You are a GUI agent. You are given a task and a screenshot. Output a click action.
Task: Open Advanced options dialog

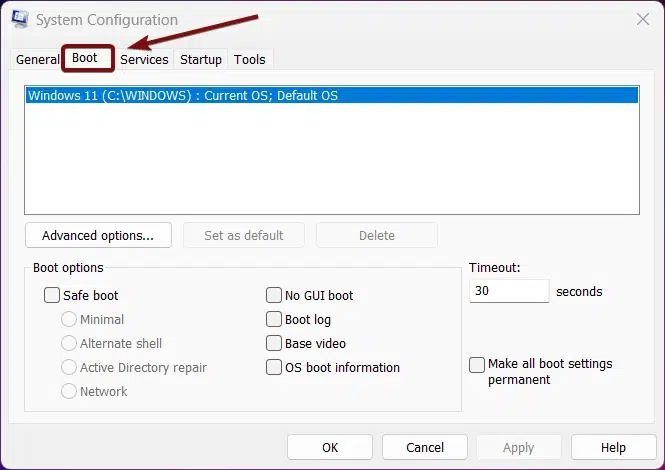(x=98, y=235)
